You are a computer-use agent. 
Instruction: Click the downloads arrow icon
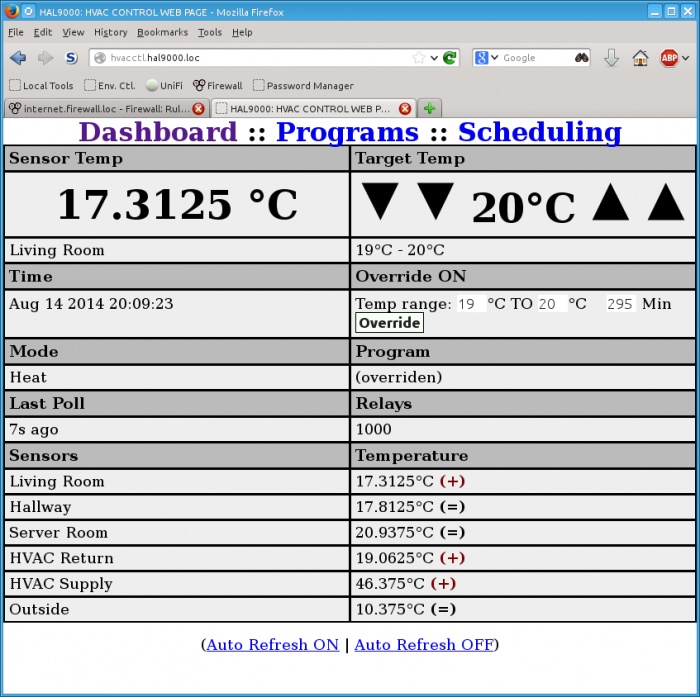click(x=611, y=58)
